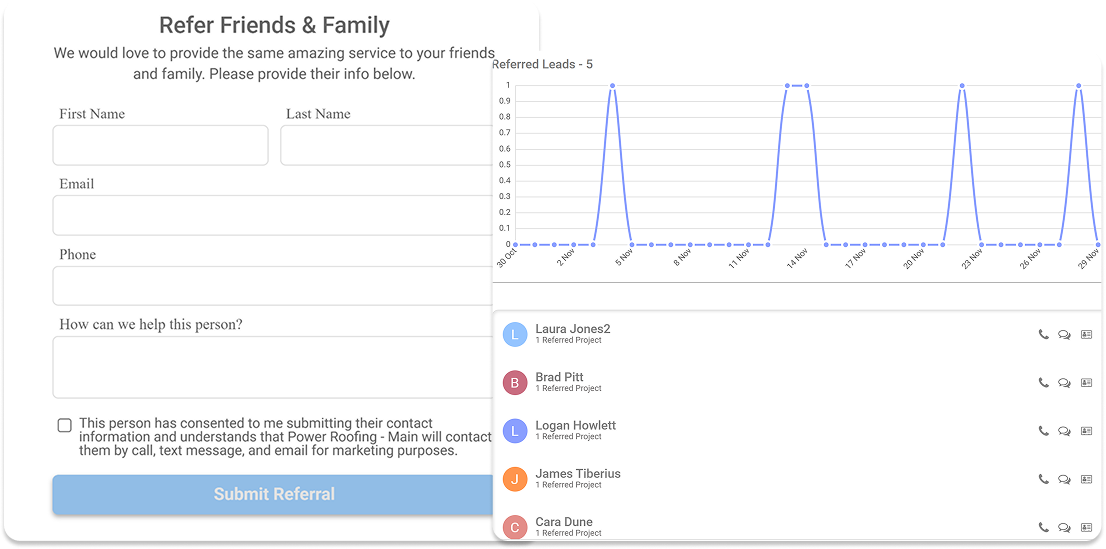Focus the First Name field
The width and height of the screenshot is (1106, 549).
pyautogui.click(x=160, y=145)
